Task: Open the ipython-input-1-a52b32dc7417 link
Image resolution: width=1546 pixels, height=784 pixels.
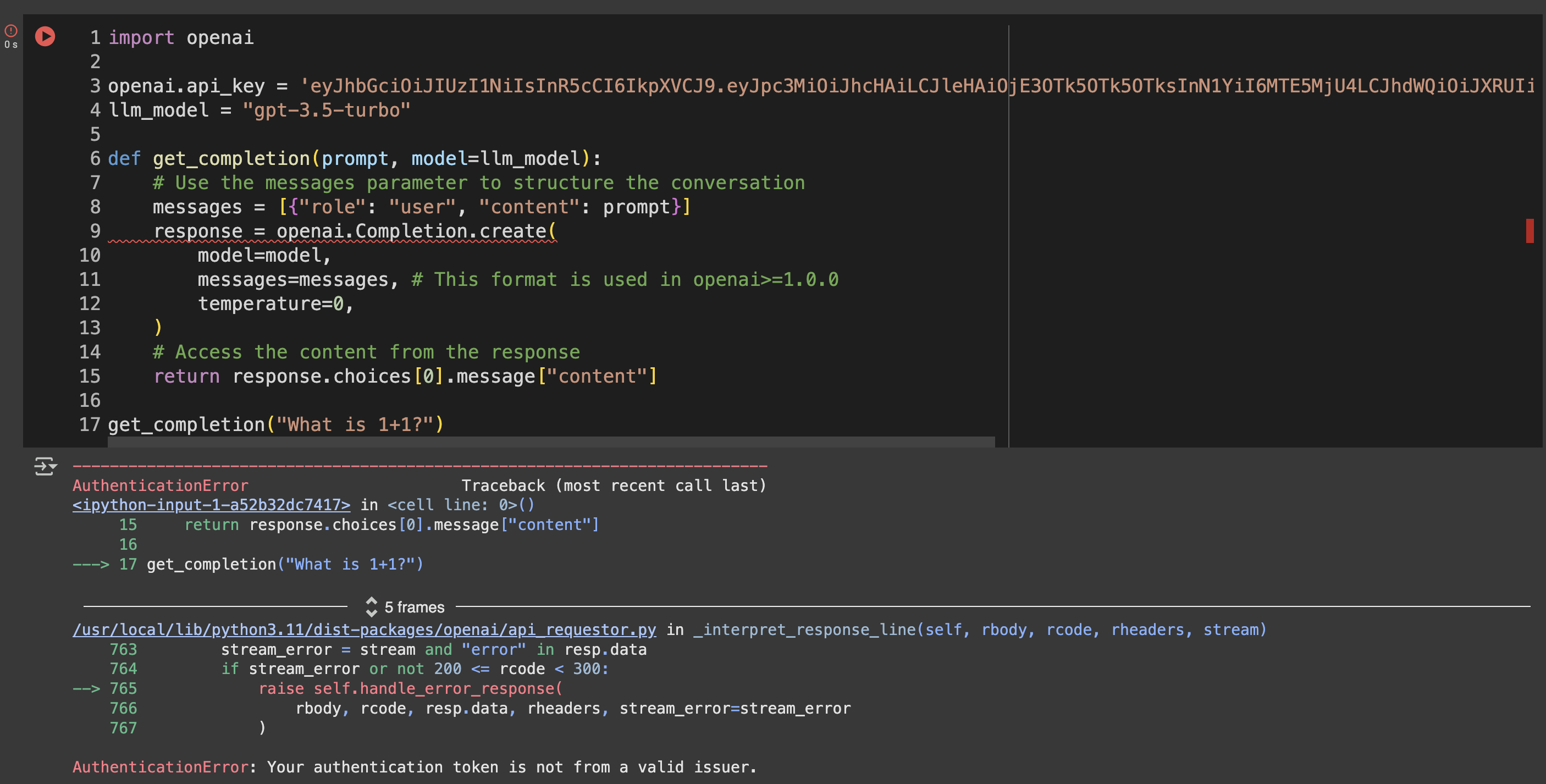Action: click(x=211, y=505)
